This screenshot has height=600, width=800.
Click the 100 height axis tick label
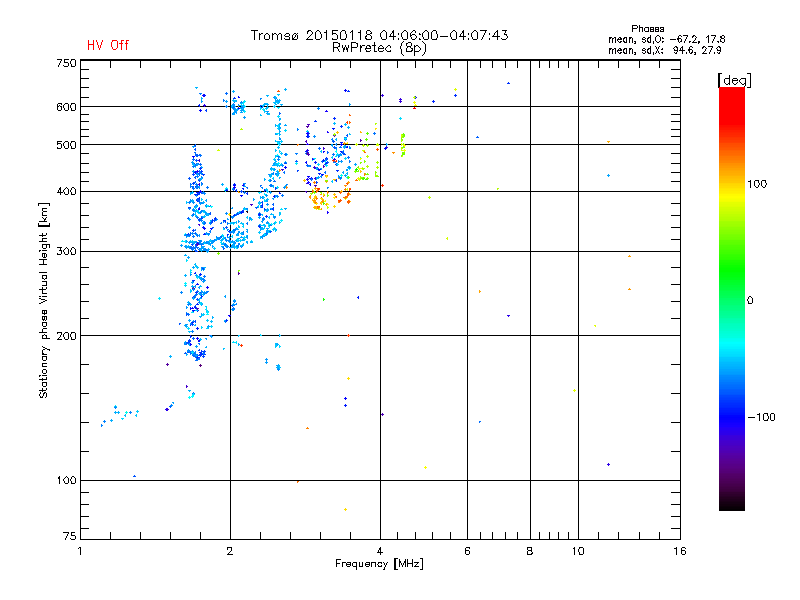pyautogui.click(x=66, y=480)
